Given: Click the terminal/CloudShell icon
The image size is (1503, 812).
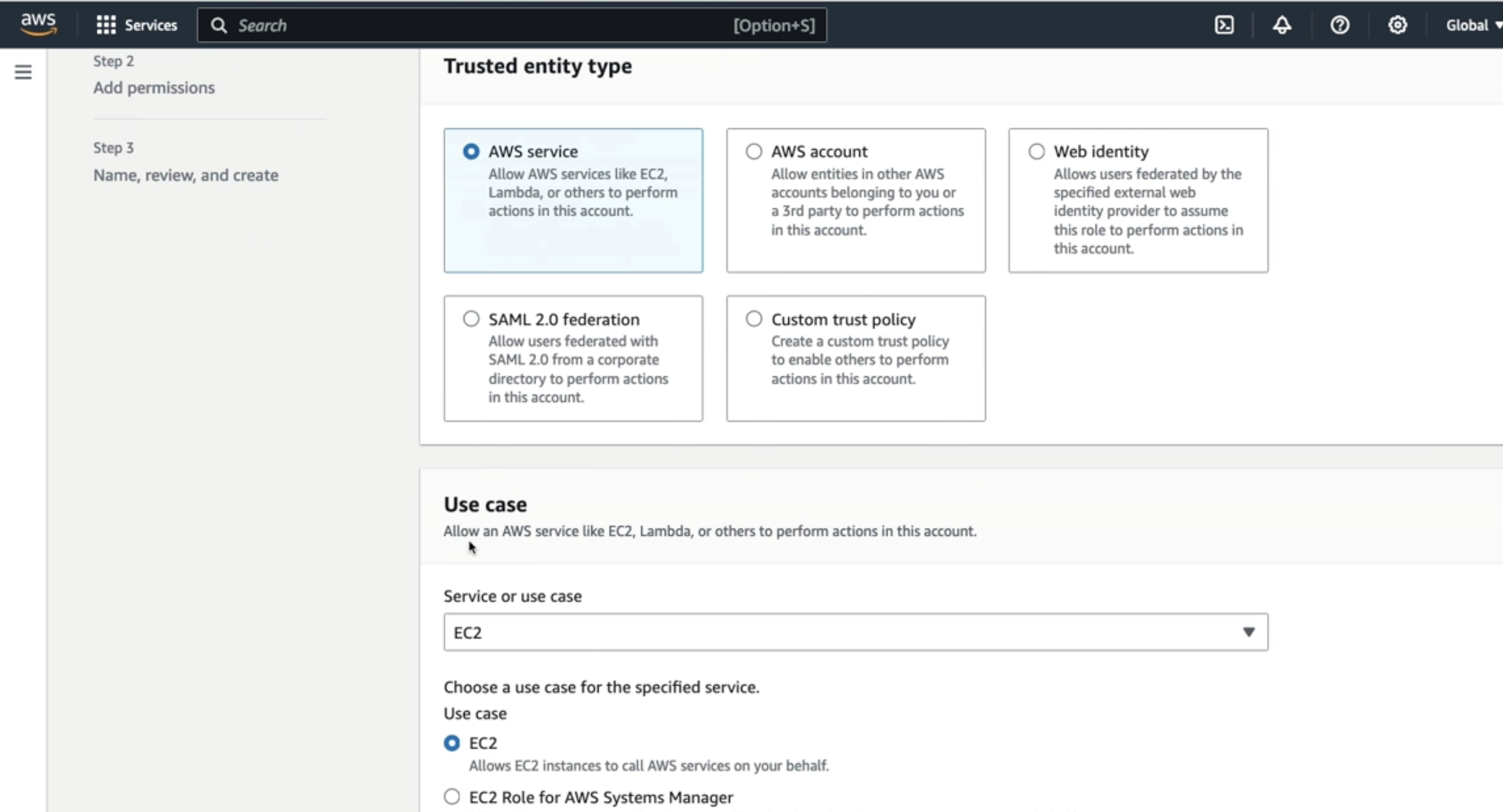Looking at the screenshot, I should [x=1224, y=25].
